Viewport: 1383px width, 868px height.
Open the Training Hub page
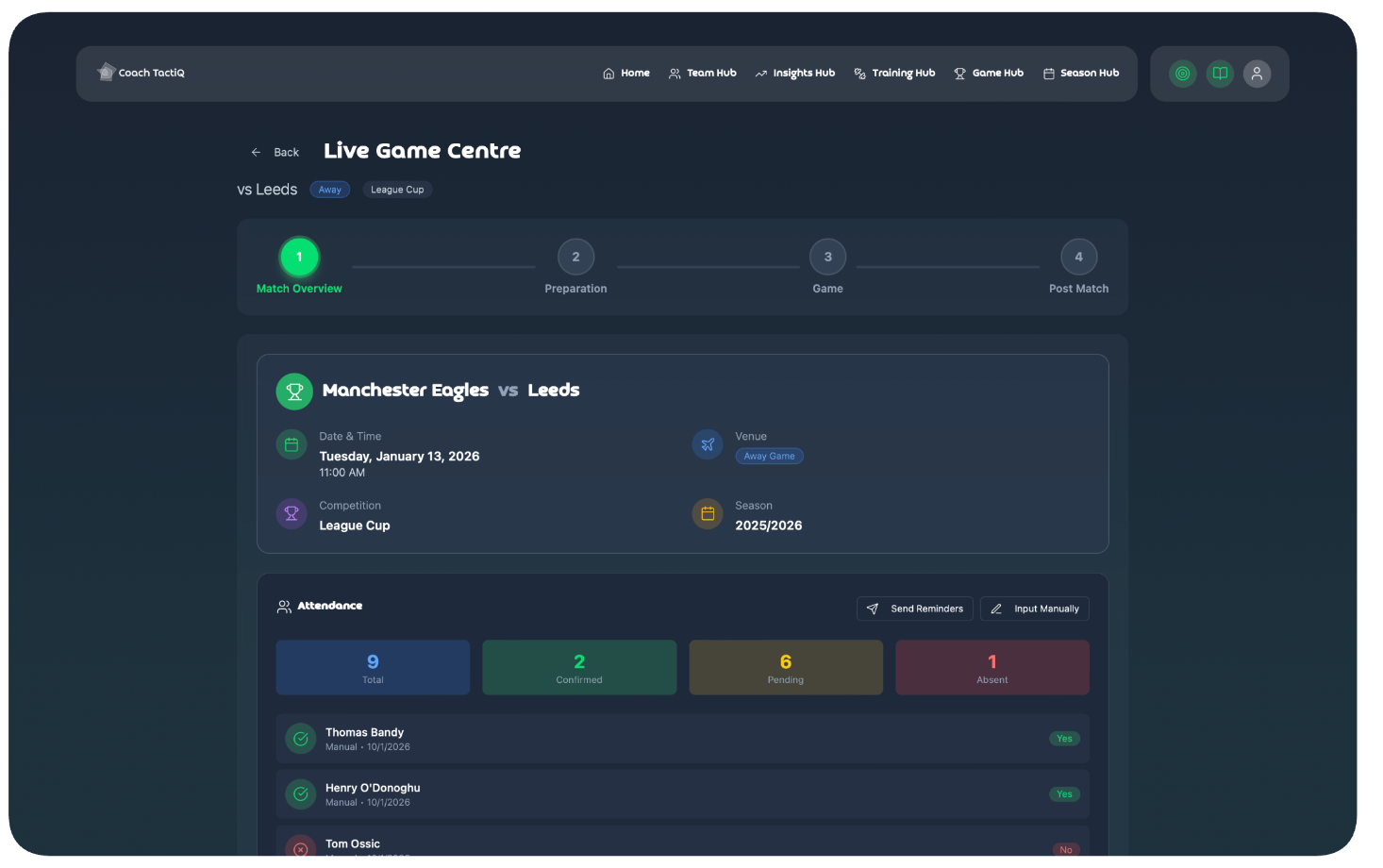point(894,73)
